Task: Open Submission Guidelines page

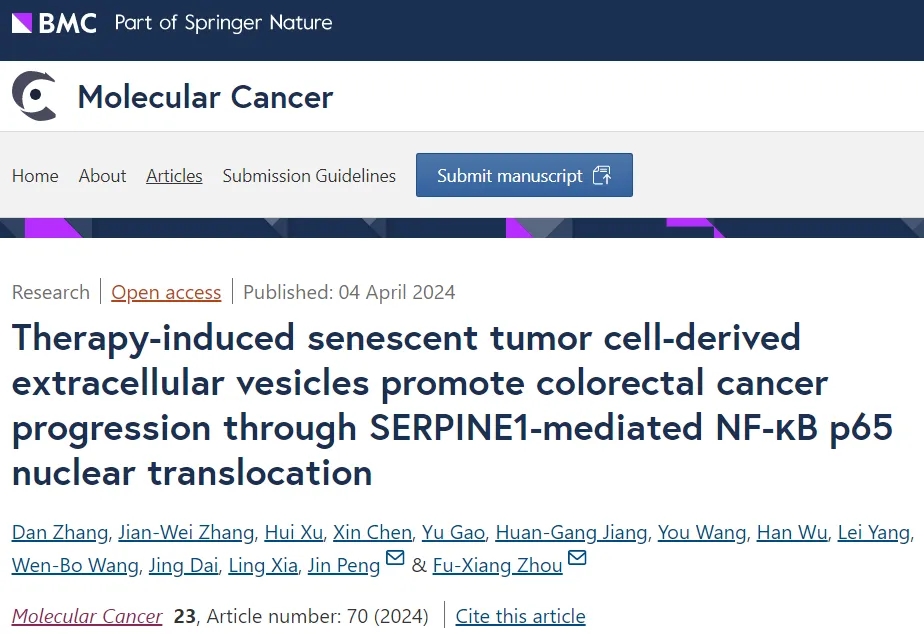Action: point(309,176)
